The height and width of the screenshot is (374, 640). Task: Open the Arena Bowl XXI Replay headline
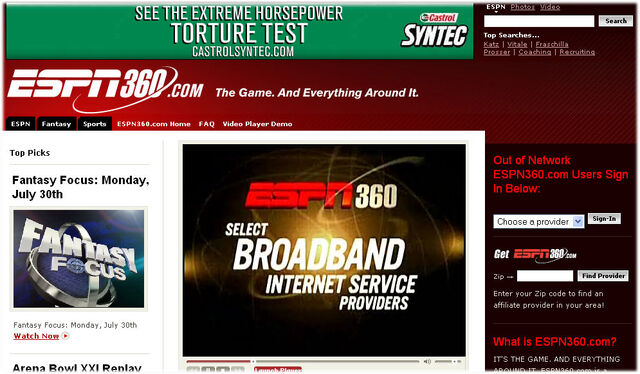(x=77, y=368)
